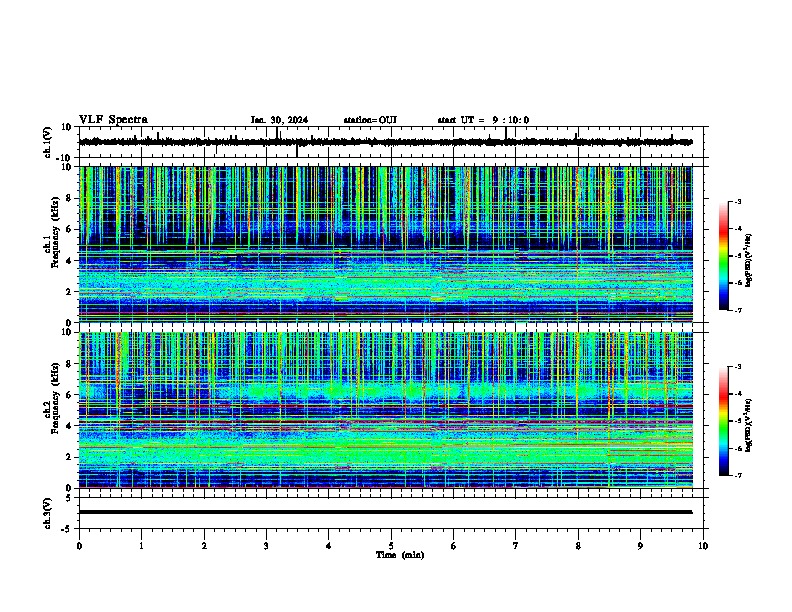Image resolution: width=792 pixels, height=612 pixels.
Task: Click the ch.1 spectrogram color scale bar
Action: coord(724,256)
